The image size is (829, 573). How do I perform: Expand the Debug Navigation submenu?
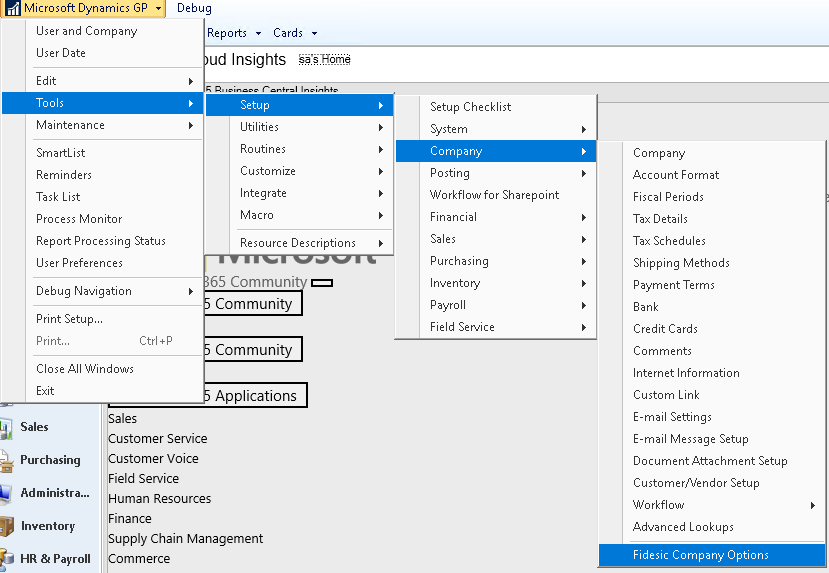tap(103, 291)
